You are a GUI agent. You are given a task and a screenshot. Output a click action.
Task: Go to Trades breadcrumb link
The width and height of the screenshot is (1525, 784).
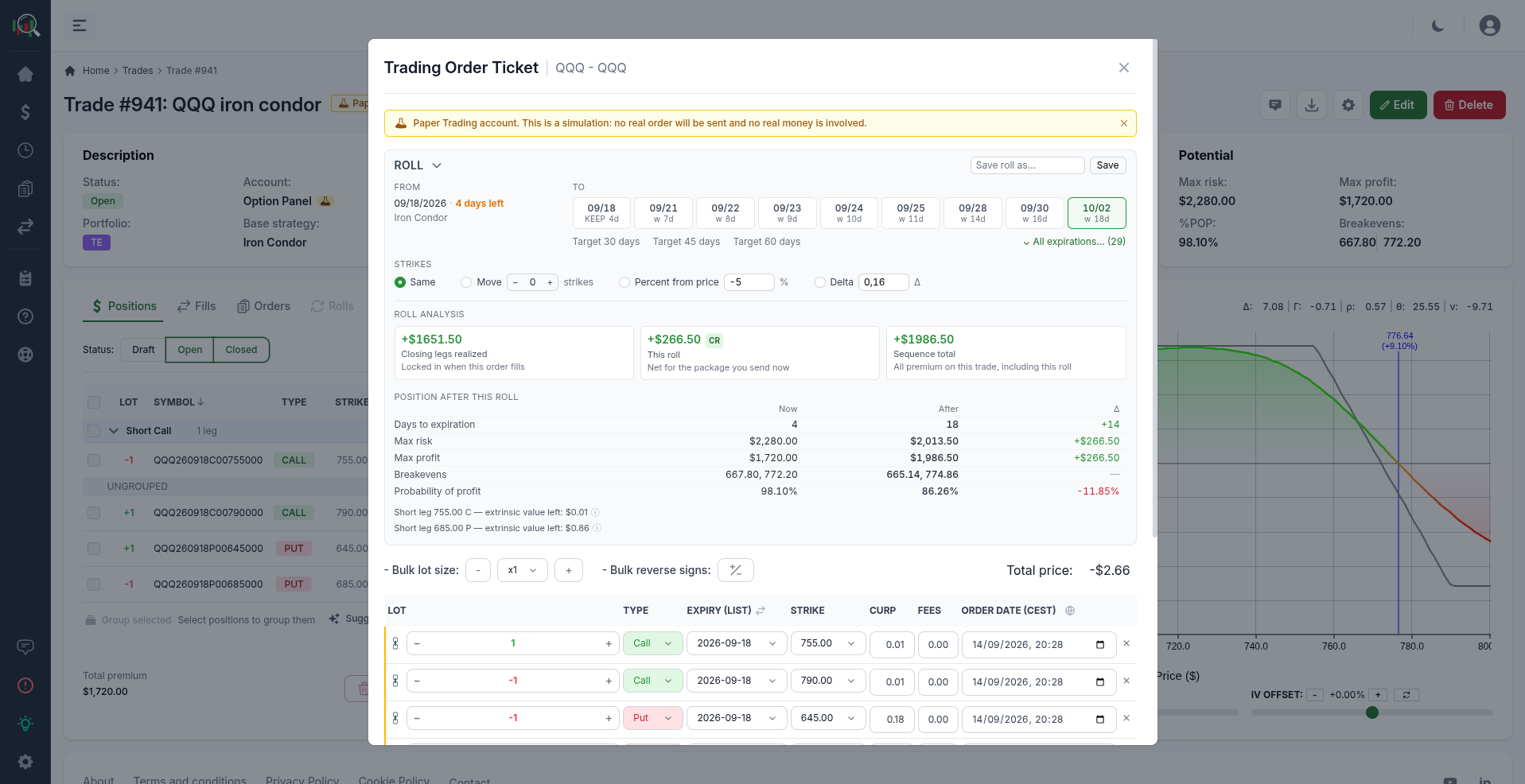[138, 71]
